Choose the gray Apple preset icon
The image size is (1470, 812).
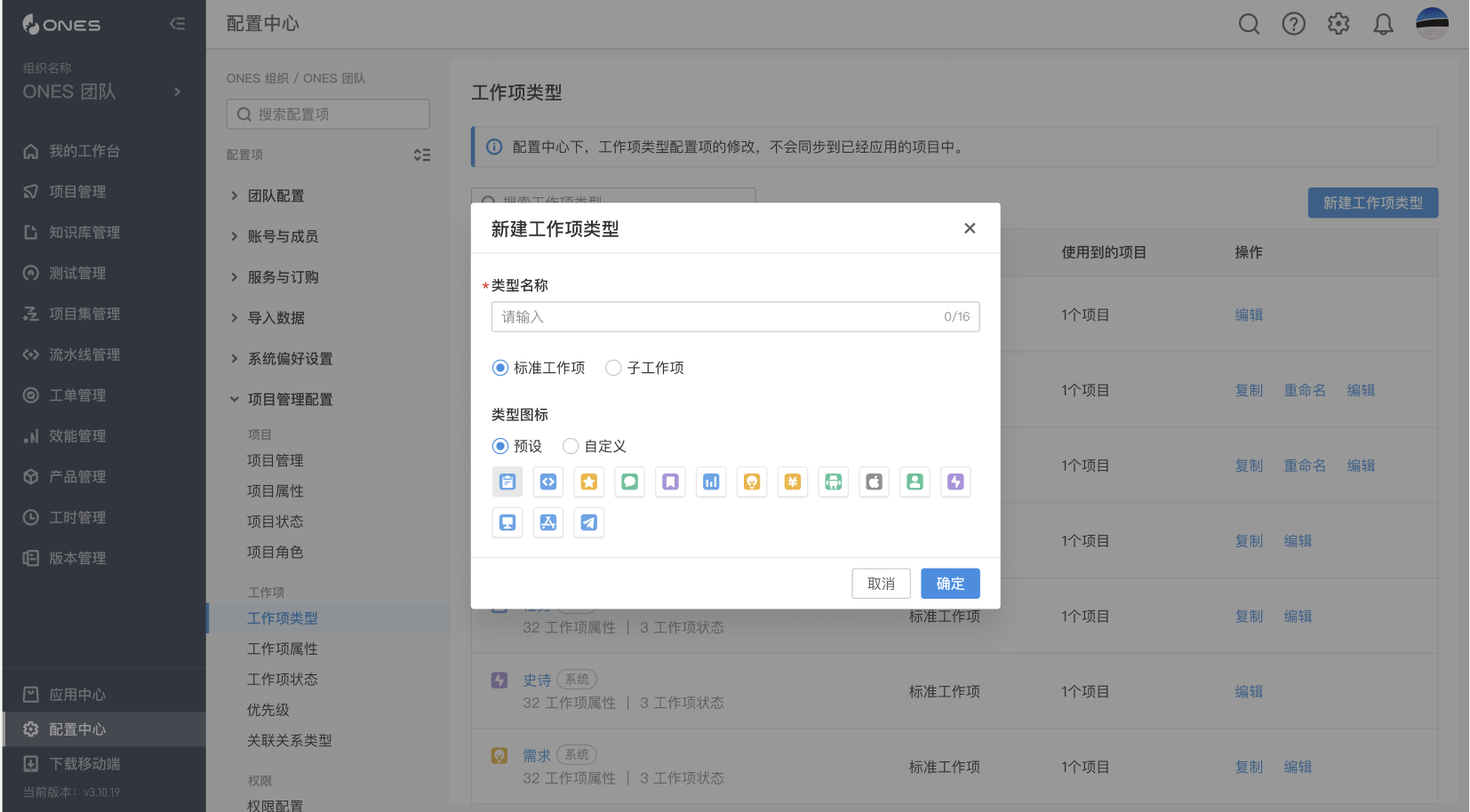[875, 482]
